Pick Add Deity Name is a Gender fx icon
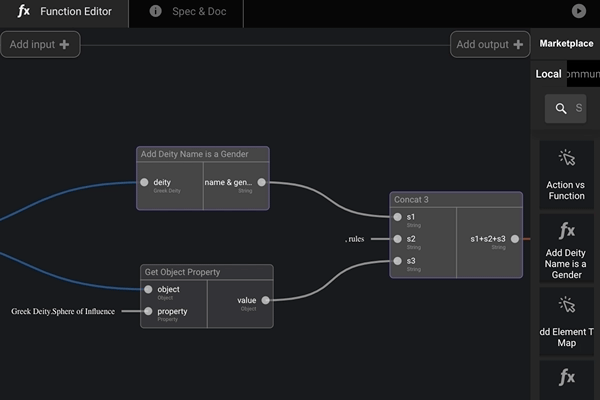 click(566, 232)
